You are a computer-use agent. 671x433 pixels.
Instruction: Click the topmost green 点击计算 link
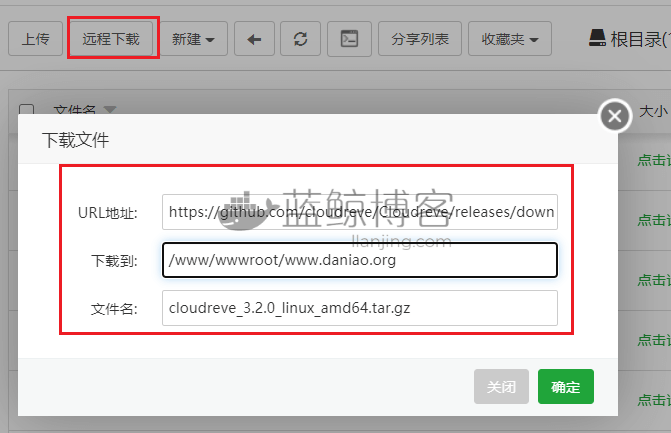tap(654, 160)
